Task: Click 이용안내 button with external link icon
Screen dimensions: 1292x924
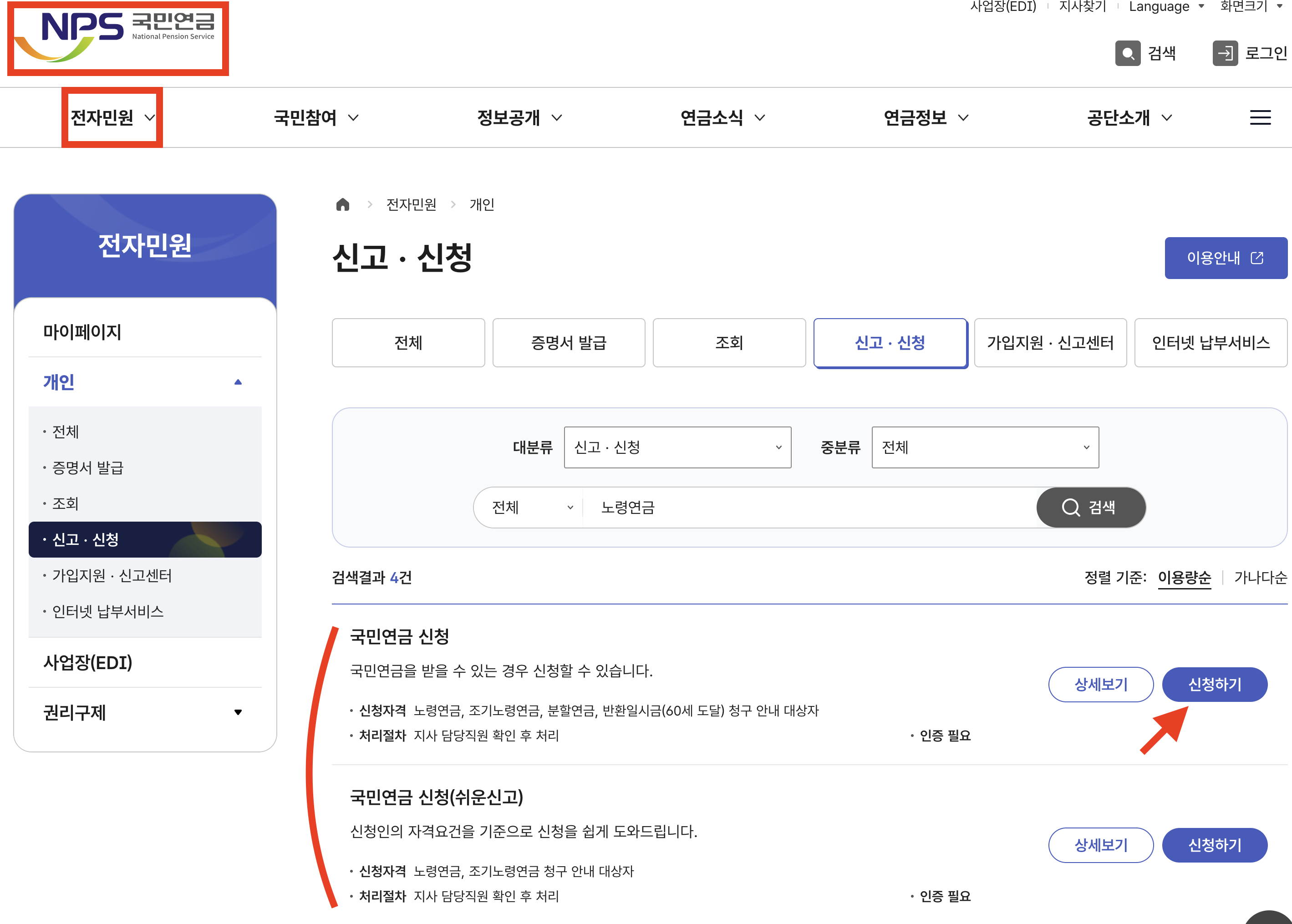Action: [x=1226, y=258]
